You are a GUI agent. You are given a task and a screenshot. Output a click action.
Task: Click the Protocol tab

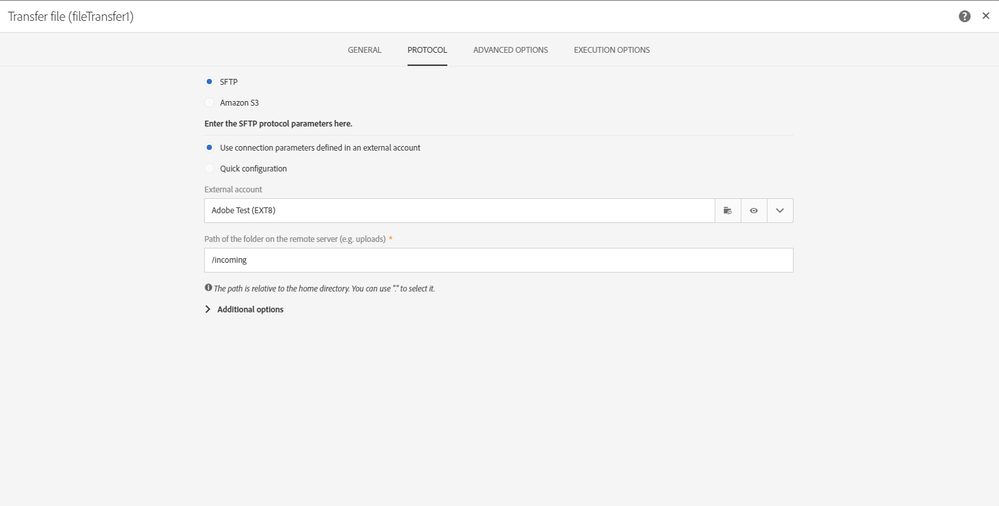point(427,50)
